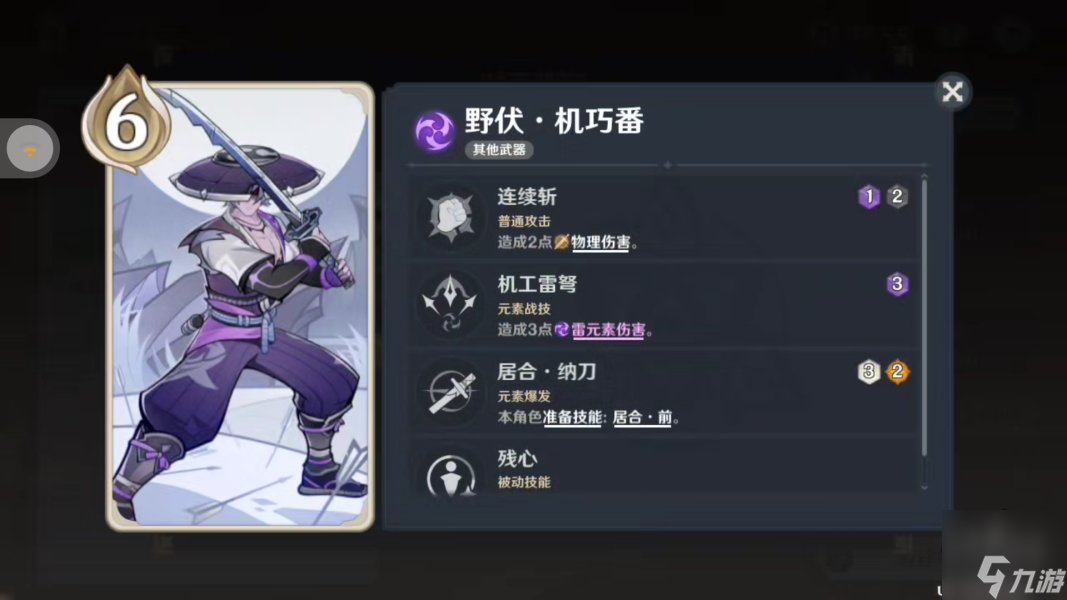
Task: Click the skill list vertical scrollbar
Action: tap(923, 316)
